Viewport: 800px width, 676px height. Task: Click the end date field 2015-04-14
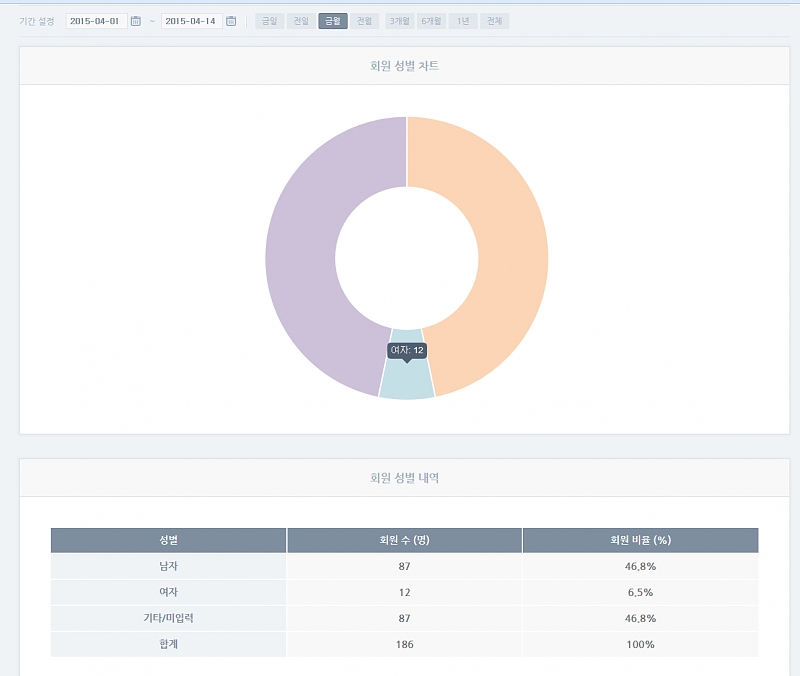pyautogui.click(x=191, y=21)
